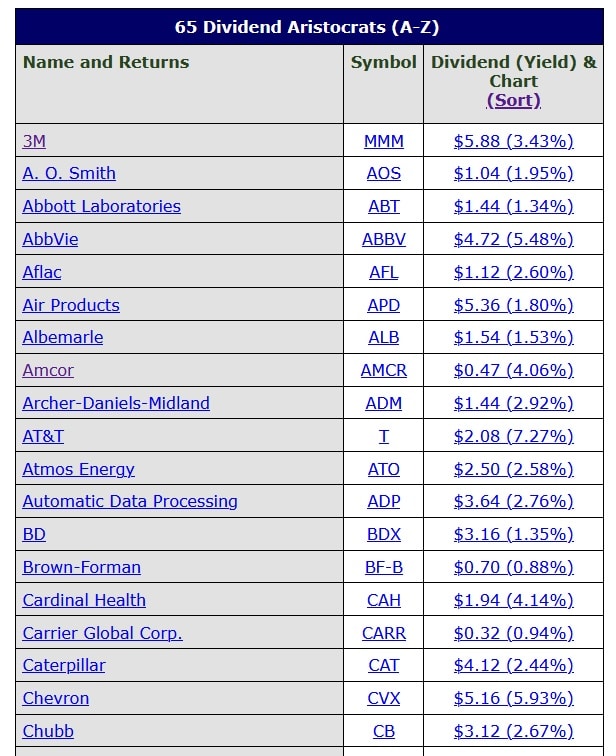Open A. O. Smith name link
Screen dimensions: 616x756
coord(69,173)
